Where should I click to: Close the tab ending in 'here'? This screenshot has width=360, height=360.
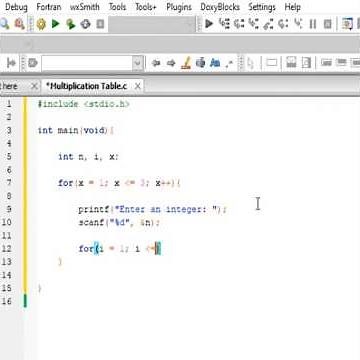point(34,86)
